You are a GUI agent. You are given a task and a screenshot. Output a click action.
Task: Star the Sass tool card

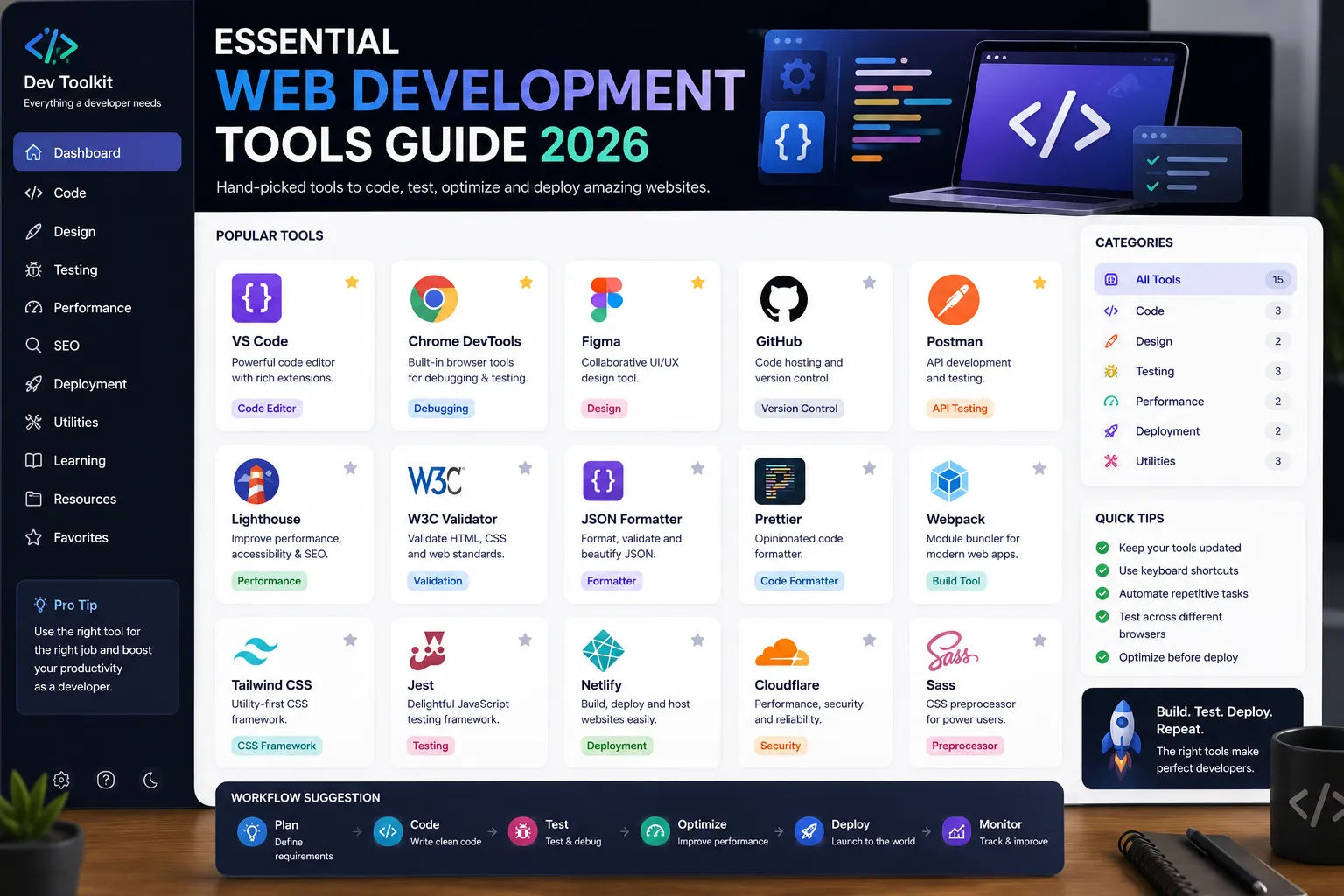1039,640
